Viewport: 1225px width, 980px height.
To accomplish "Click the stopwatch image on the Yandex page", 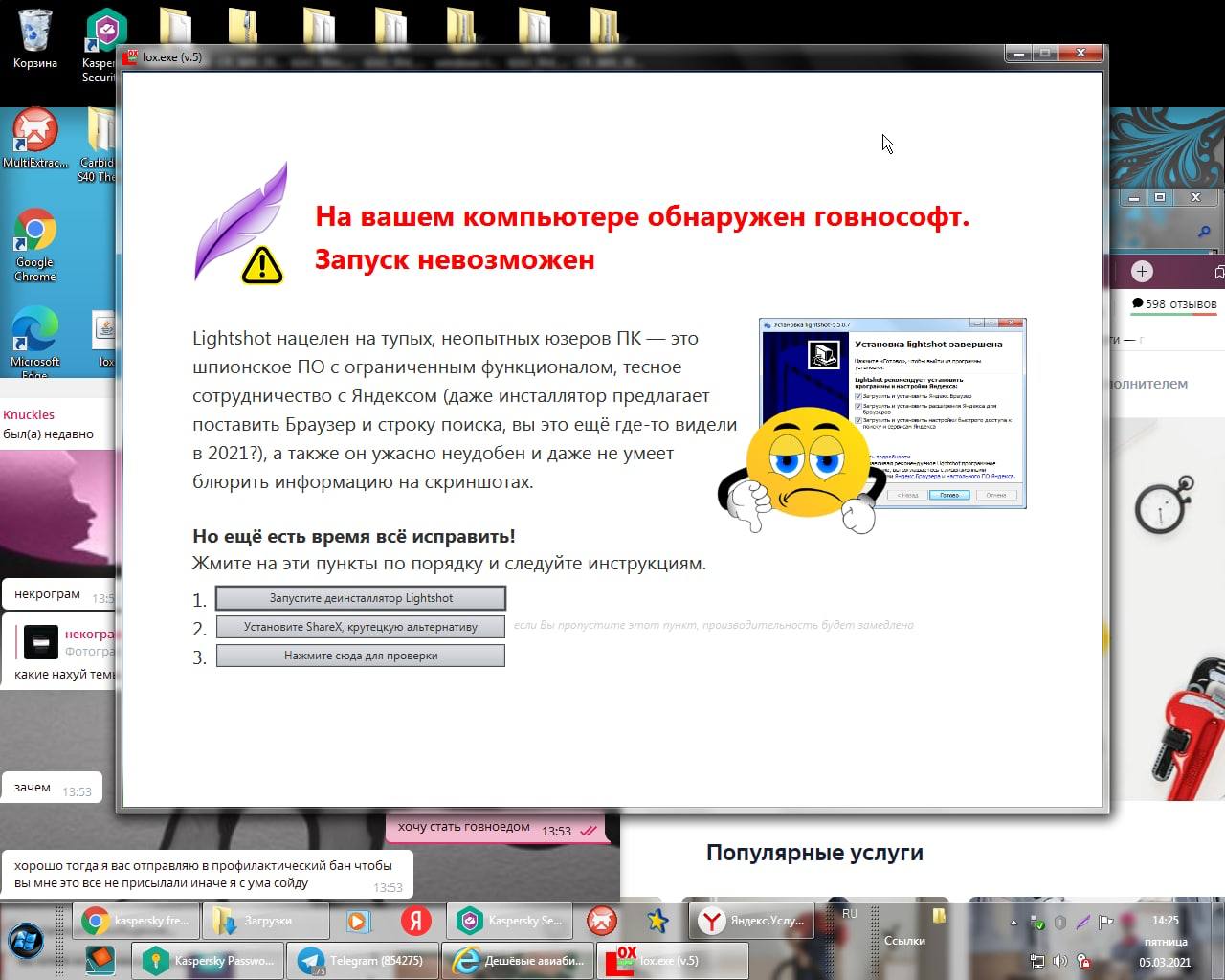I will pos(1164,504).
